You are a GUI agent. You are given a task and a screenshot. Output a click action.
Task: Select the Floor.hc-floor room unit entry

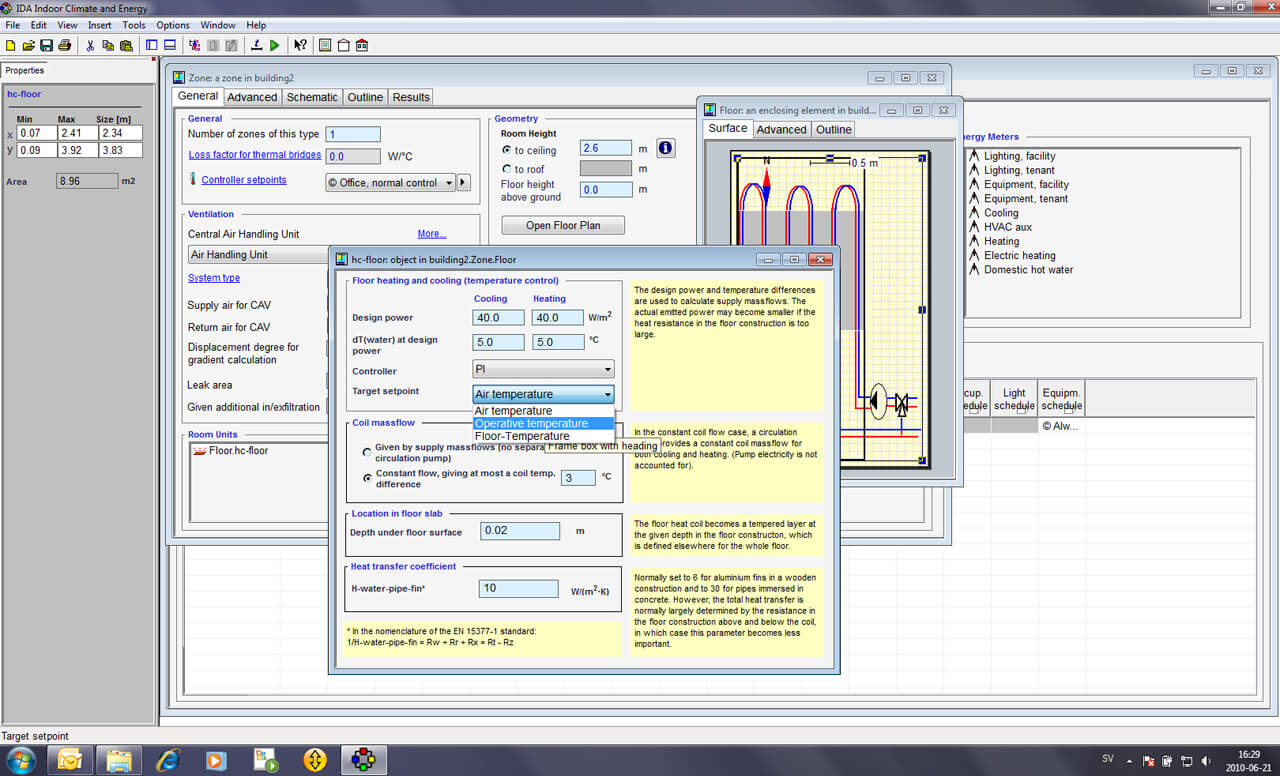238,451
